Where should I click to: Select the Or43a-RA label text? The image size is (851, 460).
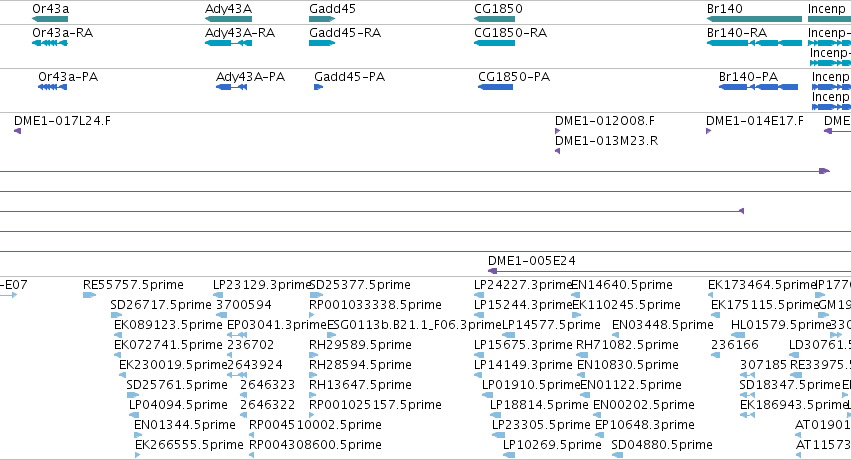pos(62,33)
